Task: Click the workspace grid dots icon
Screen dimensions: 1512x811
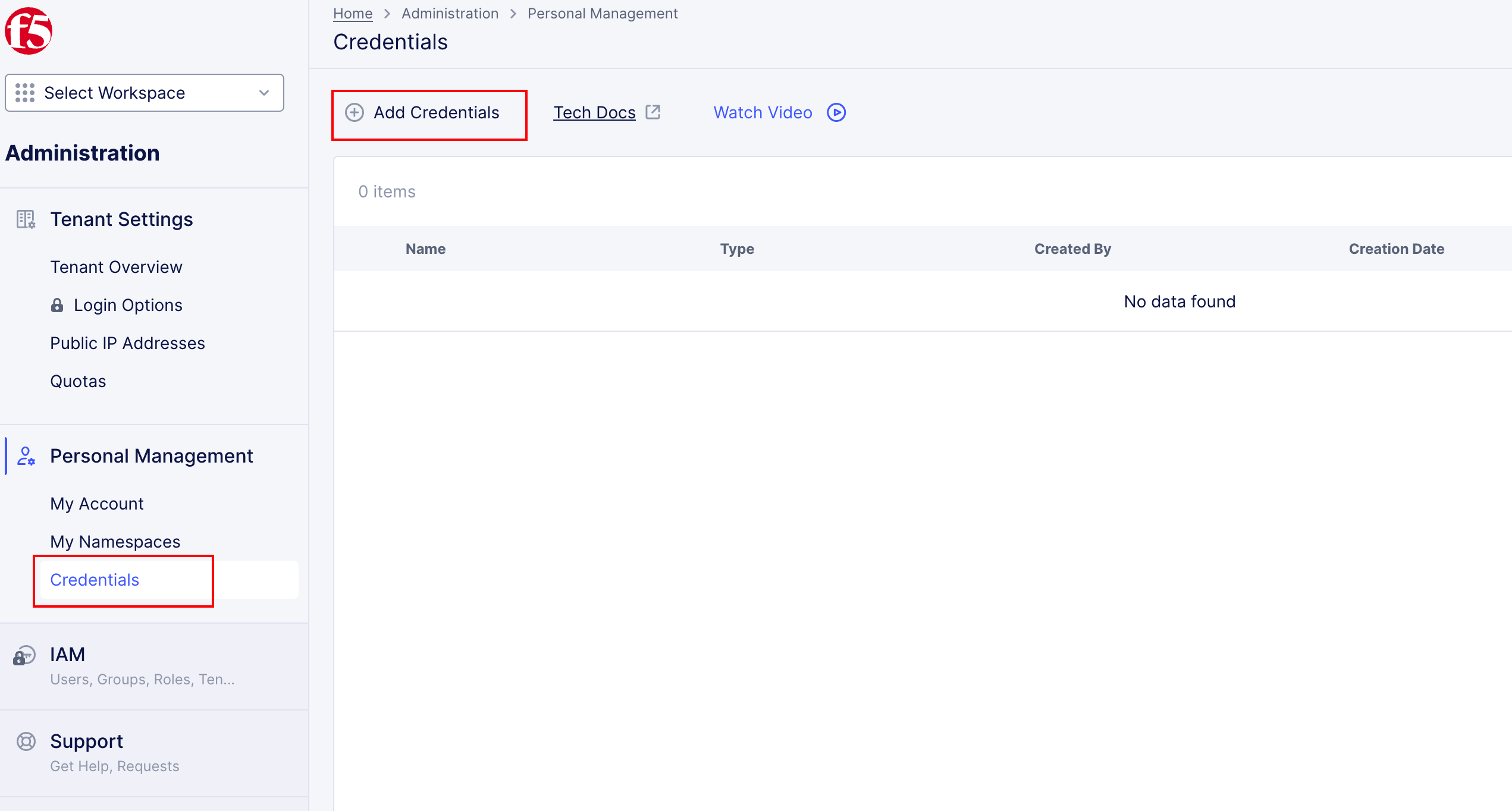Action: [25, 93]
